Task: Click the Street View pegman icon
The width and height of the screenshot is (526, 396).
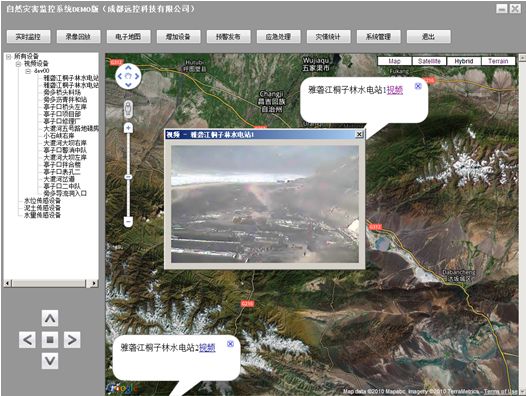Action: pyautogui.click(x=128, y=109)
